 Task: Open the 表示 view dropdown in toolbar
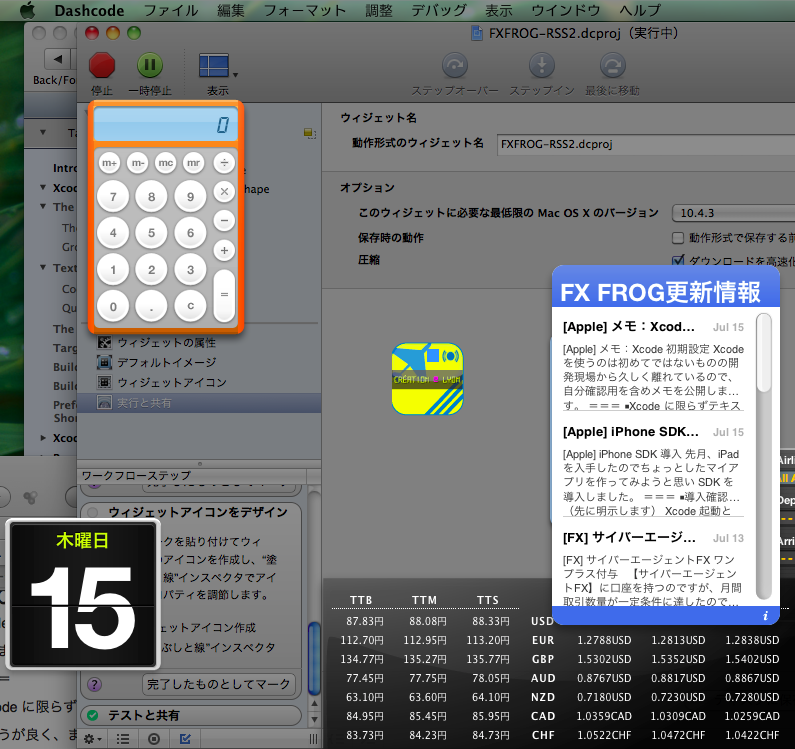click(x=218, y=66)
